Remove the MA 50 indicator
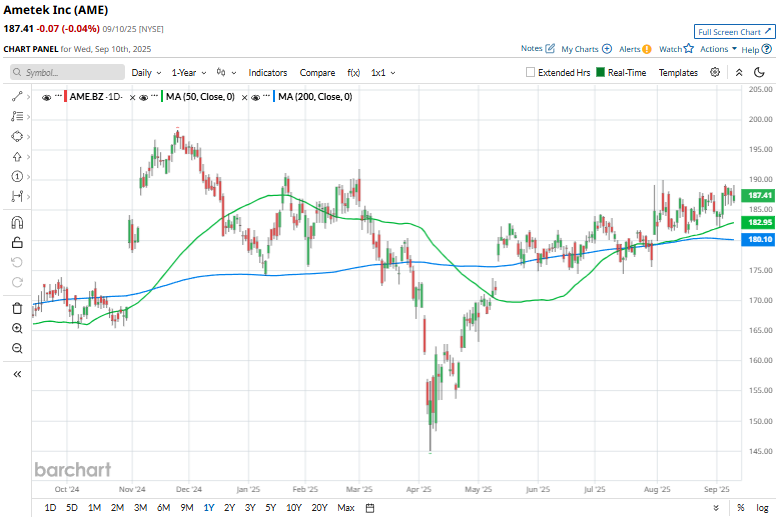This screenshot has height=522, width=777. pos(244,98)
